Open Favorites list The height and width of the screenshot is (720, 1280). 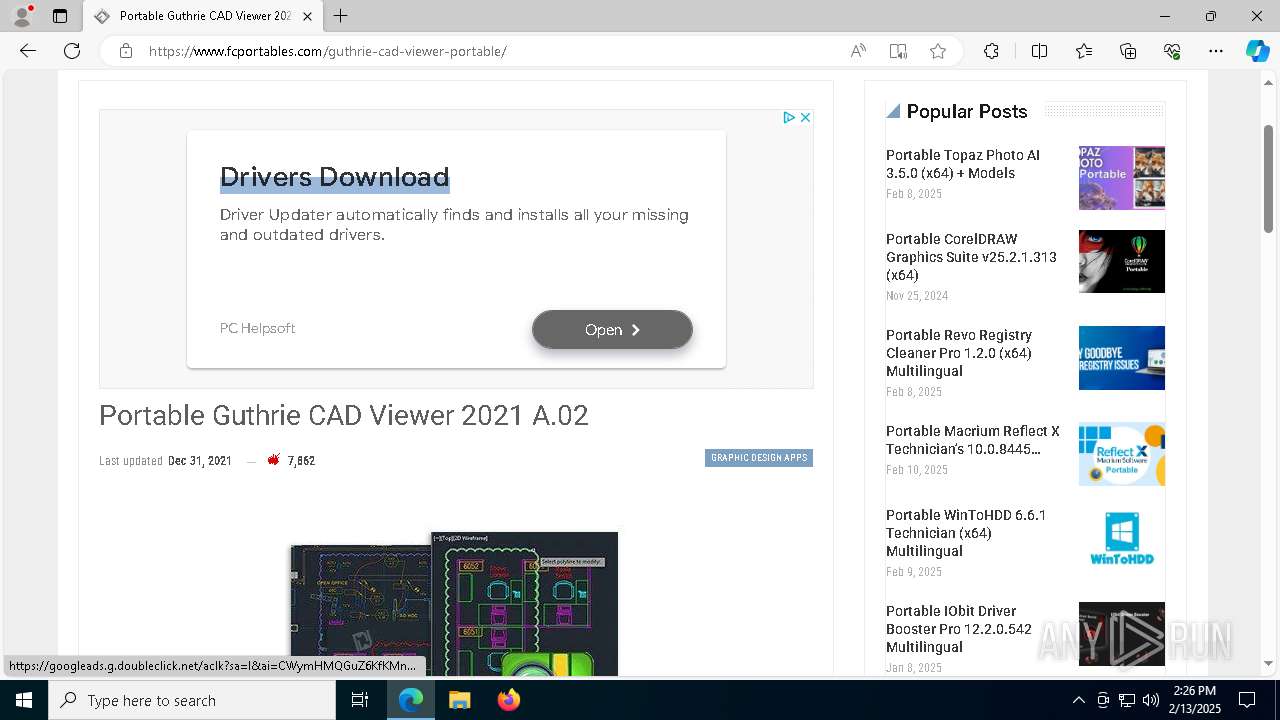point(1084,51)
